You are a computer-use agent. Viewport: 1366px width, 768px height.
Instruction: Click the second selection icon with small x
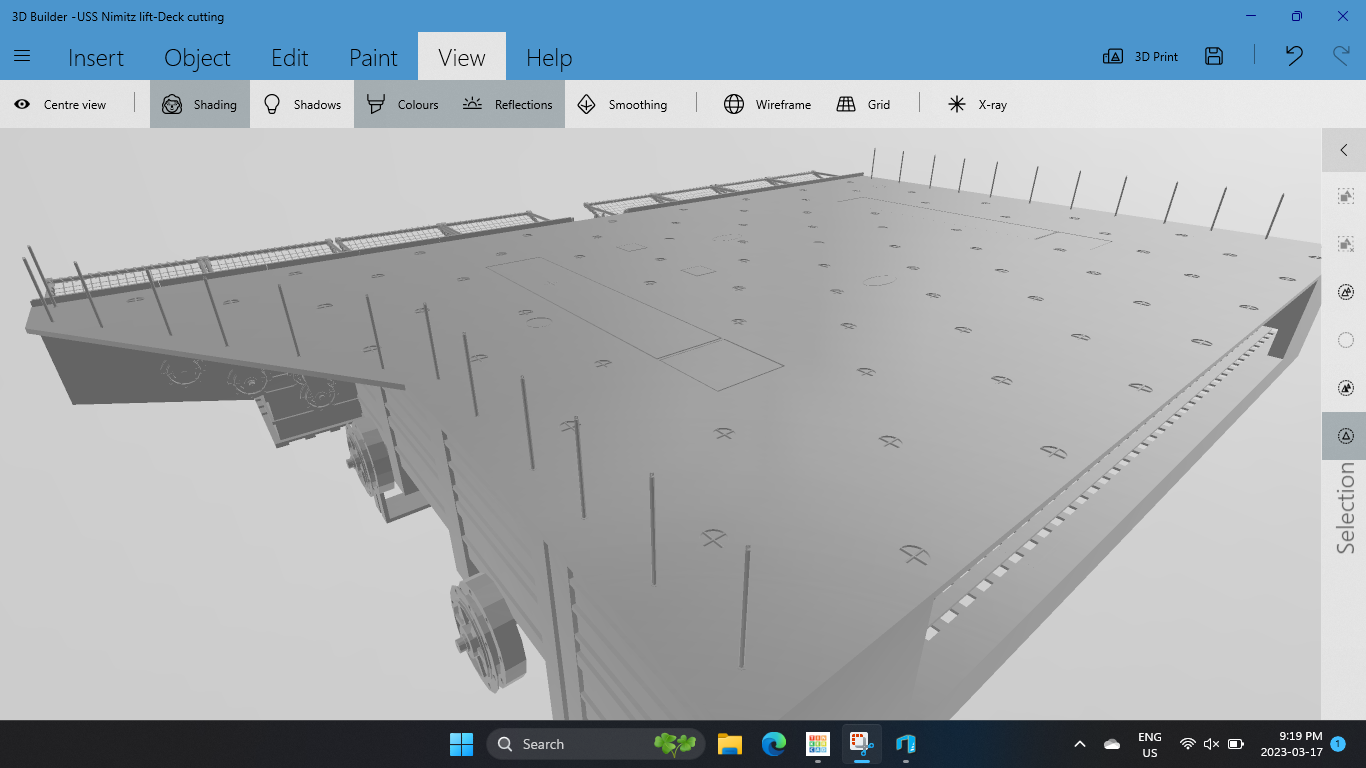[x=1345, y=244]
